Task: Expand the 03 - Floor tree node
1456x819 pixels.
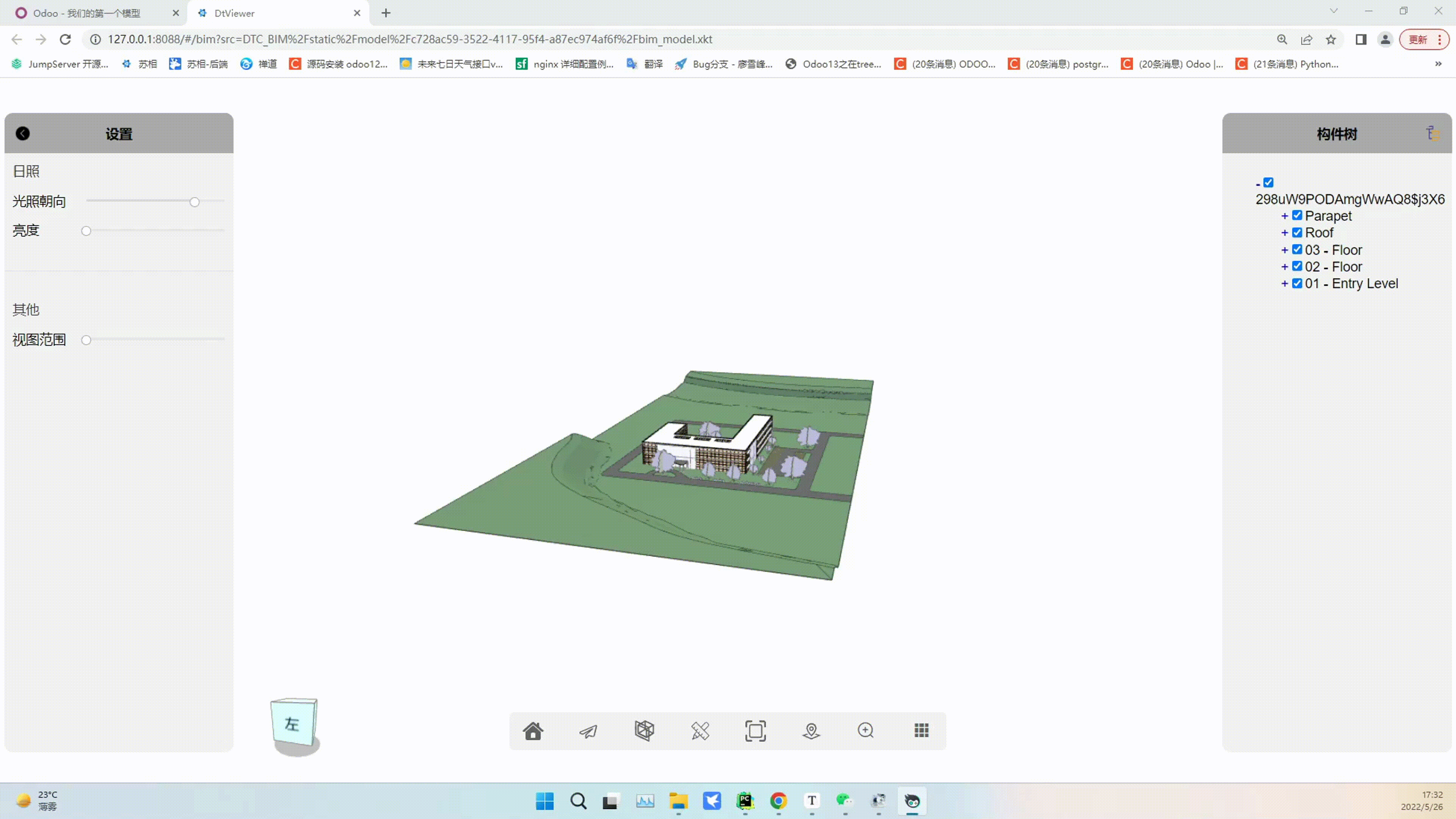Action: click(x=1285, y=250)
